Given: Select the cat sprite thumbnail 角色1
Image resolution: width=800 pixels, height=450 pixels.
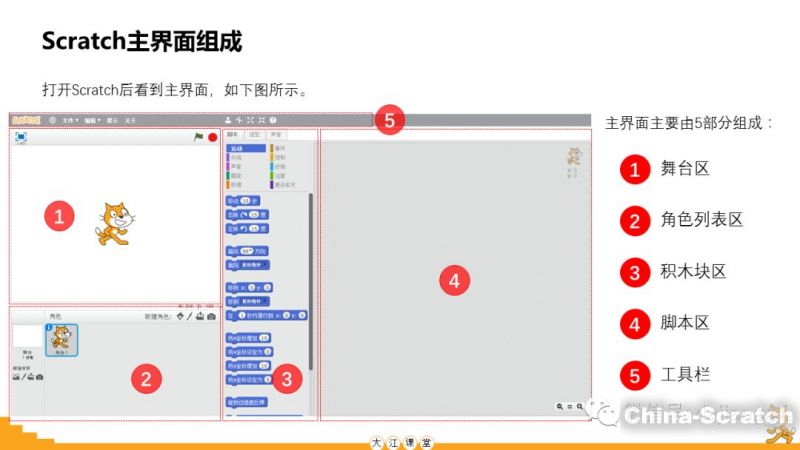Looking at the screenshot, I should point(62,340).
